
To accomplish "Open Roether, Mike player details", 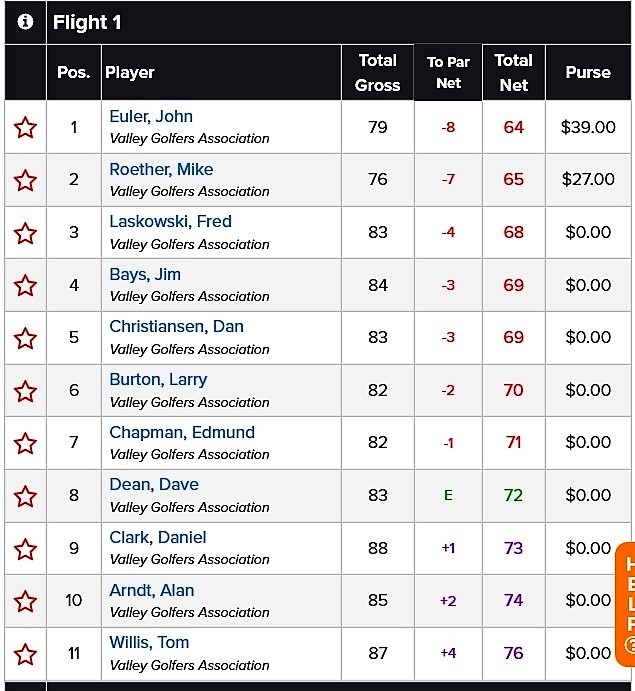I will (161, 169).
